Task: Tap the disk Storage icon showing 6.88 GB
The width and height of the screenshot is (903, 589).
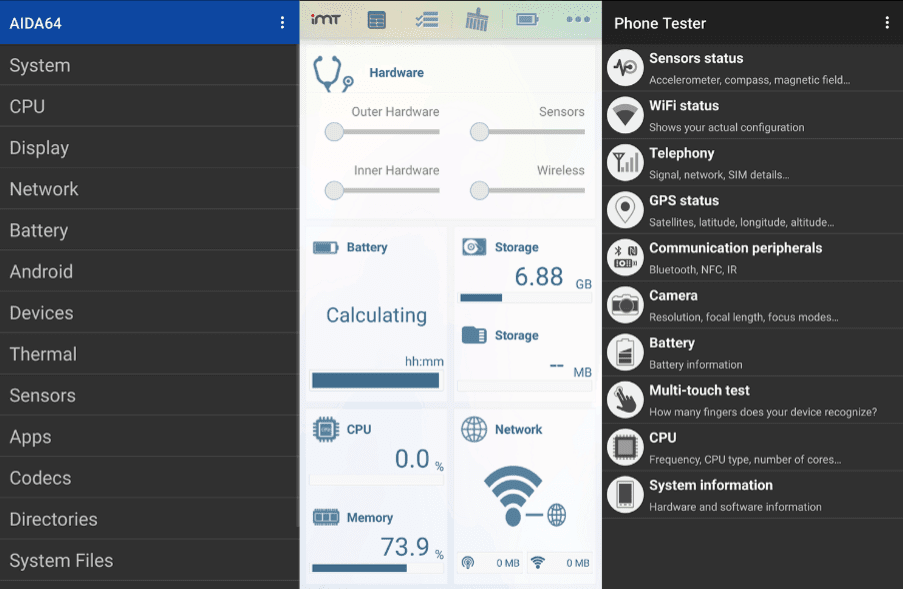Action: [x=474, y=247]
